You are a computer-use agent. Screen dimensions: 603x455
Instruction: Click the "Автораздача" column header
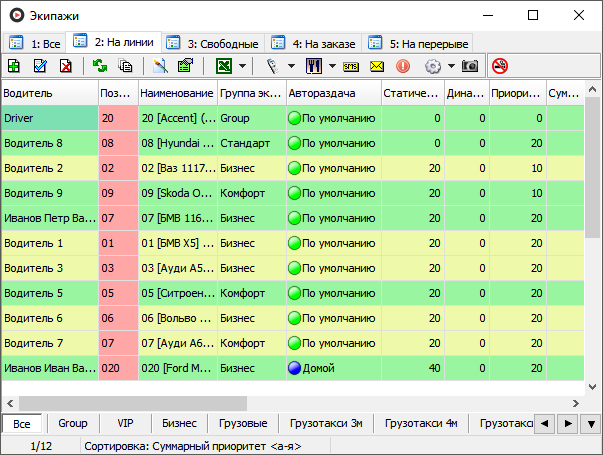(x=333, y=93)
